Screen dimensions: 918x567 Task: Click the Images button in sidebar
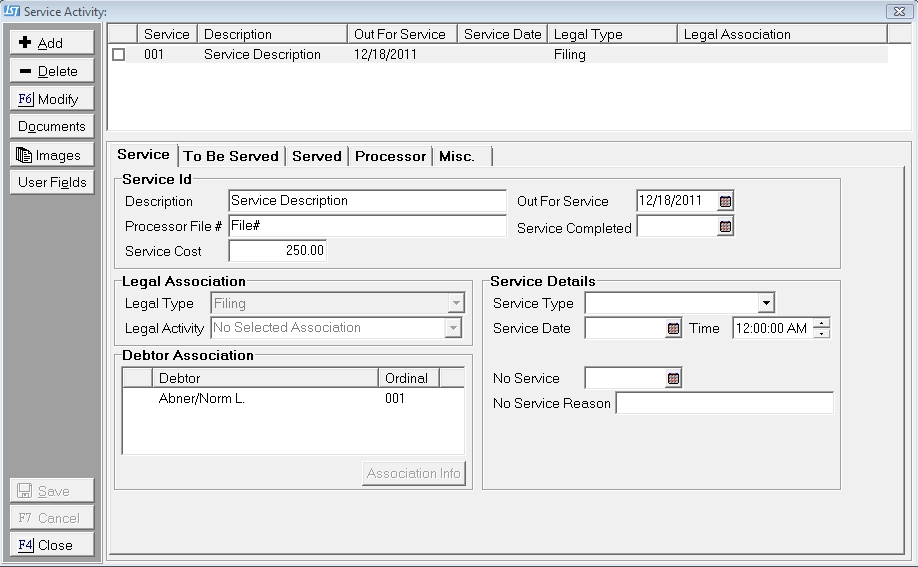[x=52, y=155]
